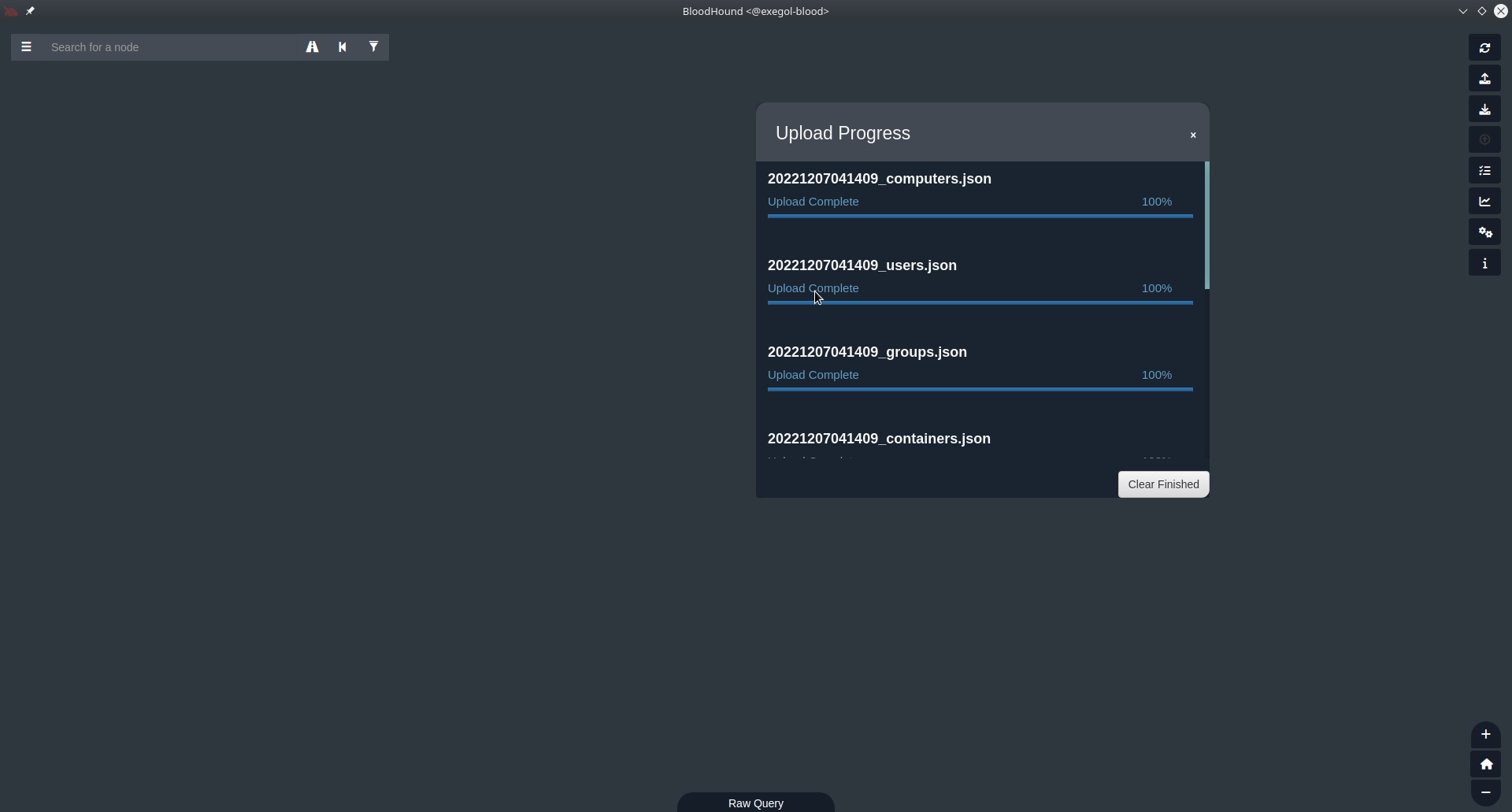This screenshot has height=812, width=1512.
Task: Click the back step icon in search bar
Action: tap(343, 47)
